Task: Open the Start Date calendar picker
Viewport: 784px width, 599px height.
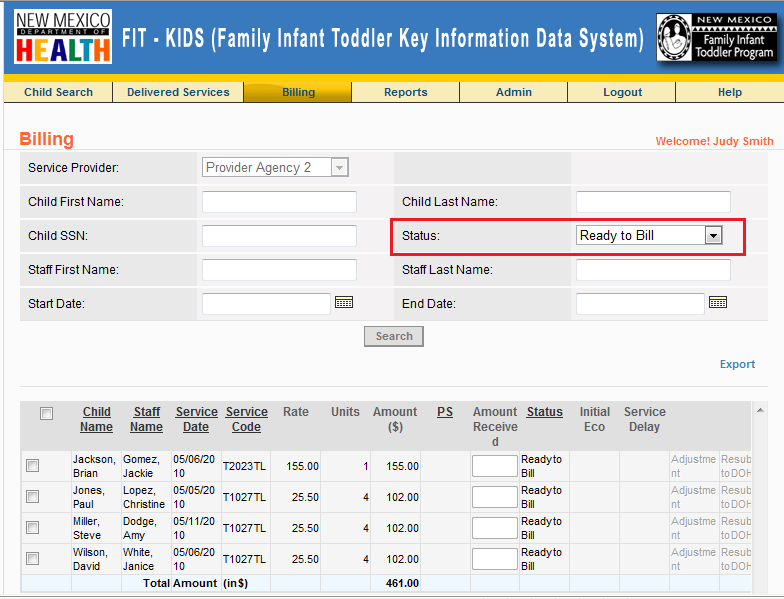Action: [344, 302]
